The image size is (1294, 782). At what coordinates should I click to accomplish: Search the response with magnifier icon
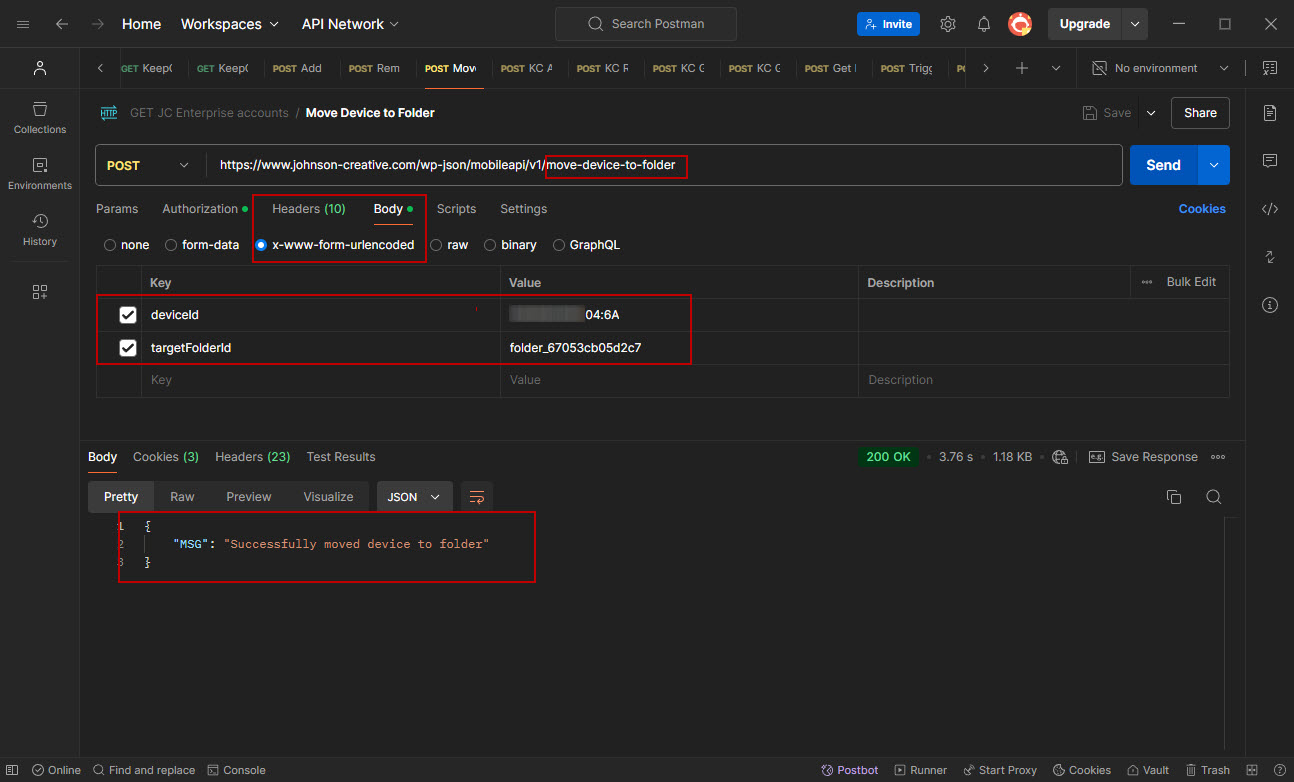[x=1214, y=497]
